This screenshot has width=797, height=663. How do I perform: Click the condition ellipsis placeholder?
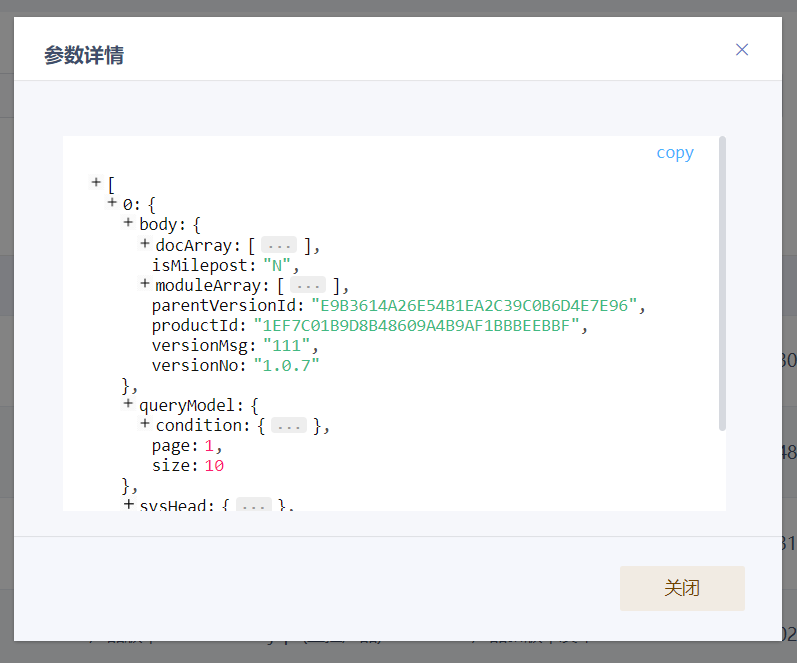[288, 425]
